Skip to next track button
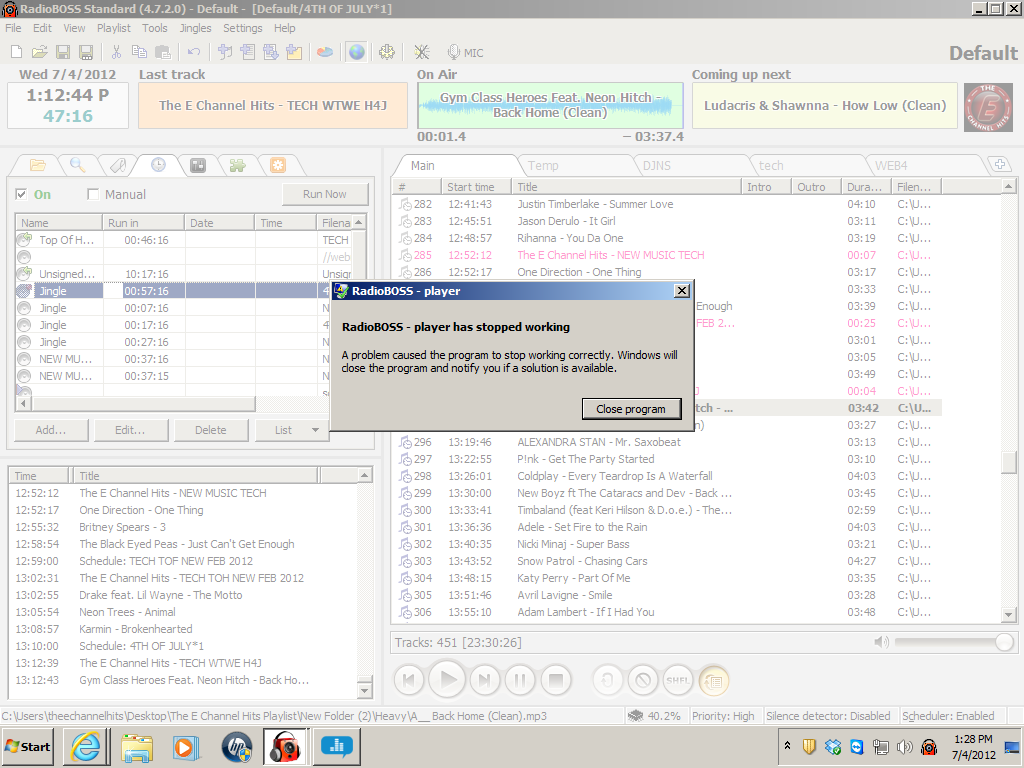 (485, 680)
